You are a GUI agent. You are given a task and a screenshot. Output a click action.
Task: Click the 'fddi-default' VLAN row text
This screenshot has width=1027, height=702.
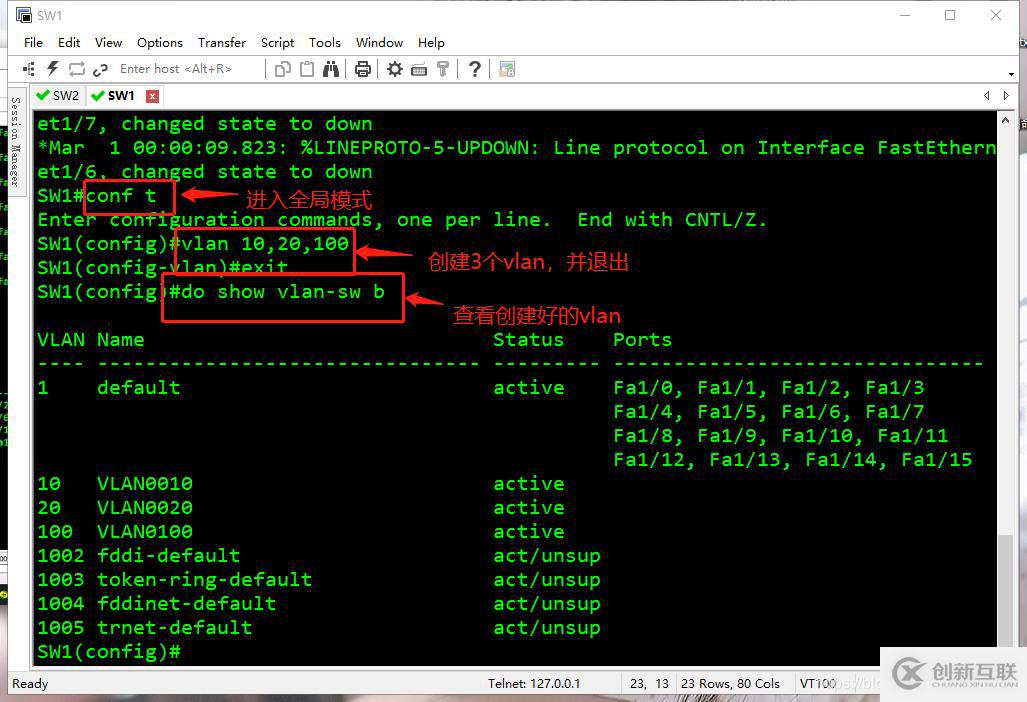(168, 556)
